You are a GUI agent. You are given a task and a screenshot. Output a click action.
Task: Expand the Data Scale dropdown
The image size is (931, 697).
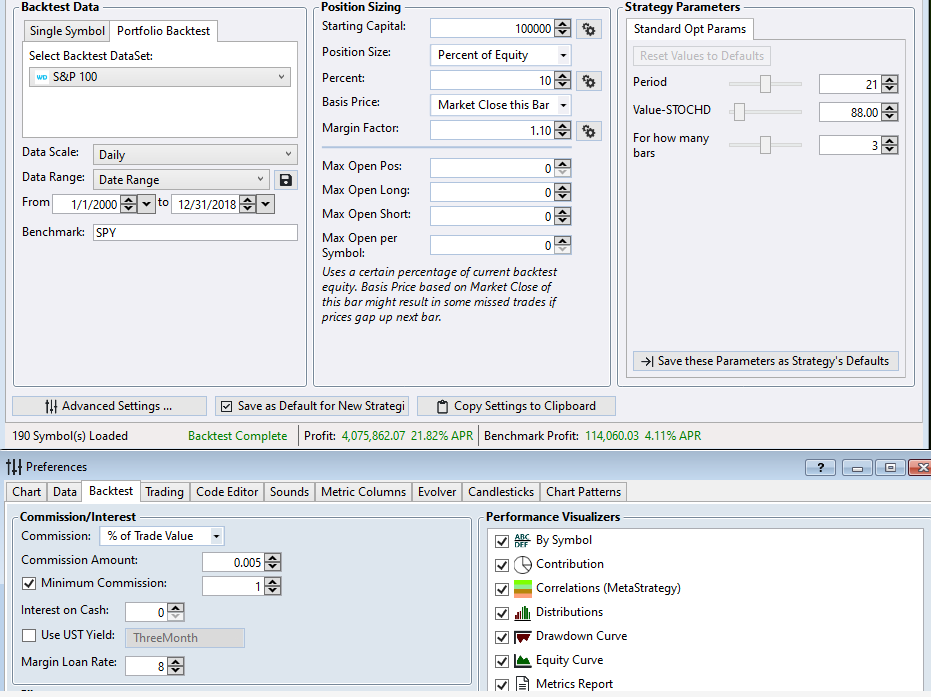pyautogui.click(x=195, y=155)
